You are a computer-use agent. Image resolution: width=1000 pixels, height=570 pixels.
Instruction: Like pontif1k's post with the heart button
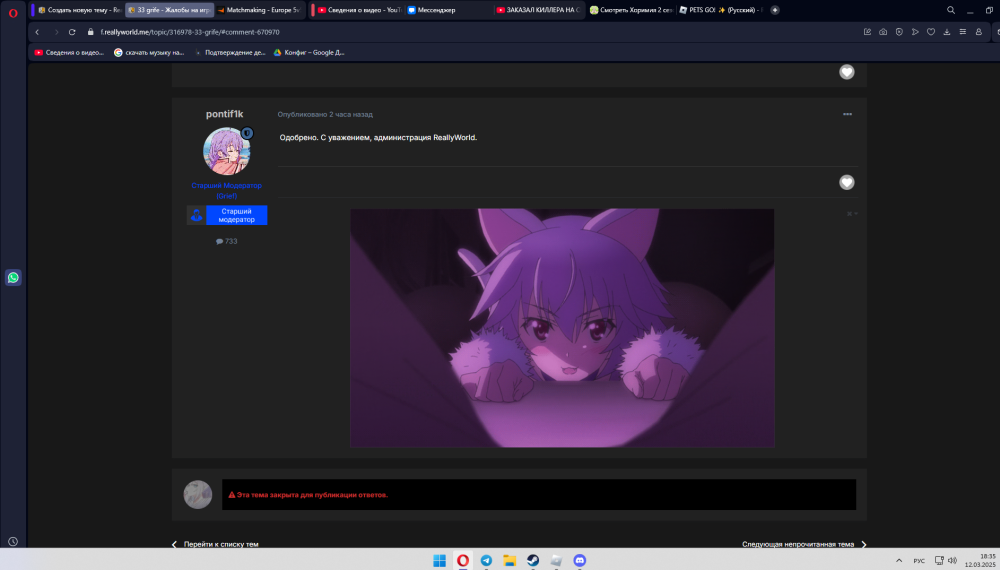pyautogui.click(x=846, y=182)
